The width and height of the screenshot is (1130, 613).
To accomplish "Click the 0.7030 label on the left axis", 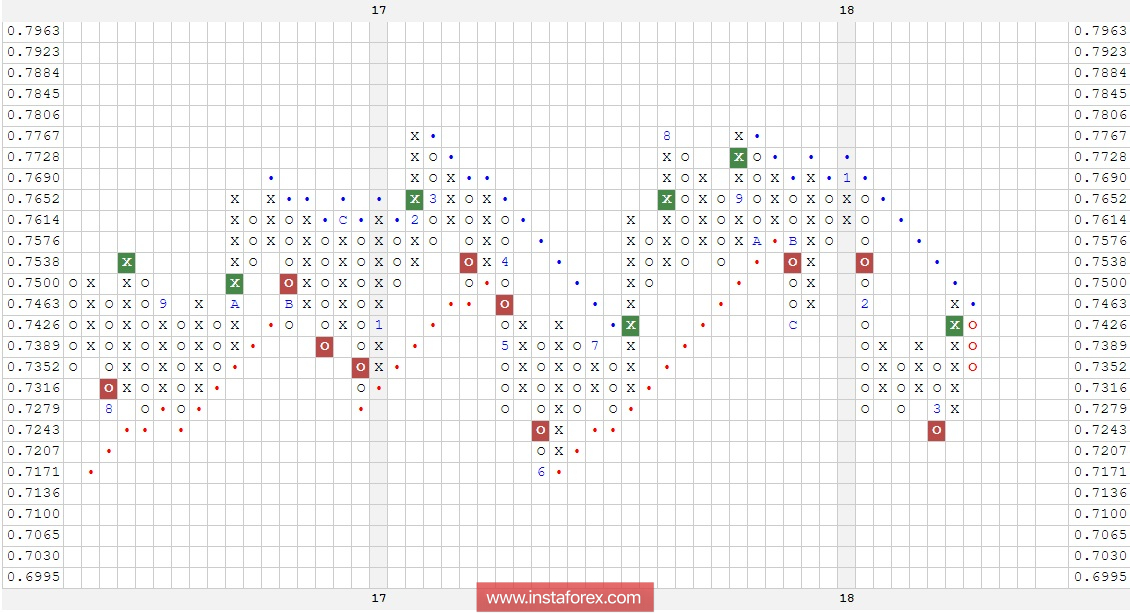I will point(34,556).
